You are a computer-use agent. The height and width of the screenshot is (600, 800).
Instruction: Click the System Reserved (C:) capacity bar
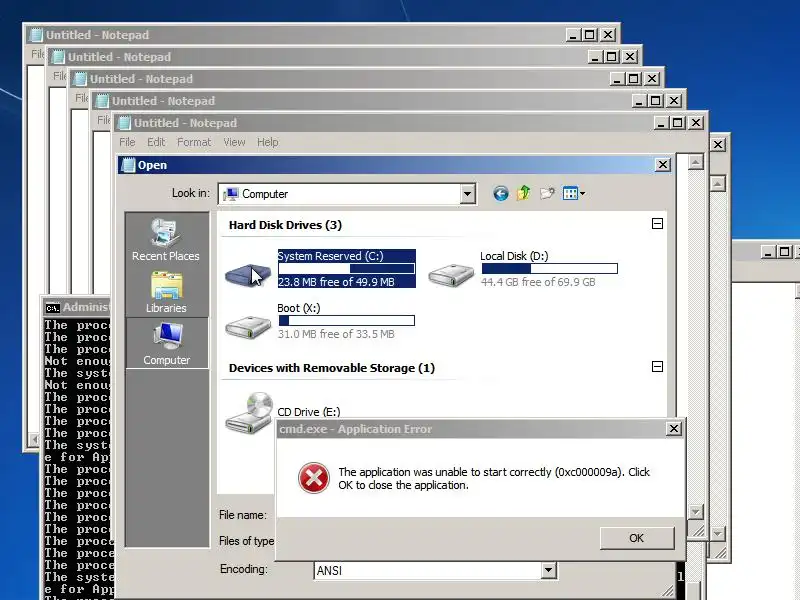point(346,268)
